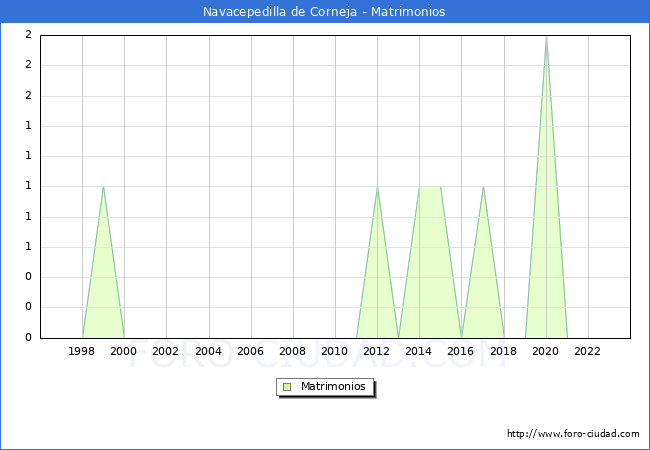The image size is (650, 450).
Task: Select the 2020 x-axis label
Action: (x=546, y=351)
